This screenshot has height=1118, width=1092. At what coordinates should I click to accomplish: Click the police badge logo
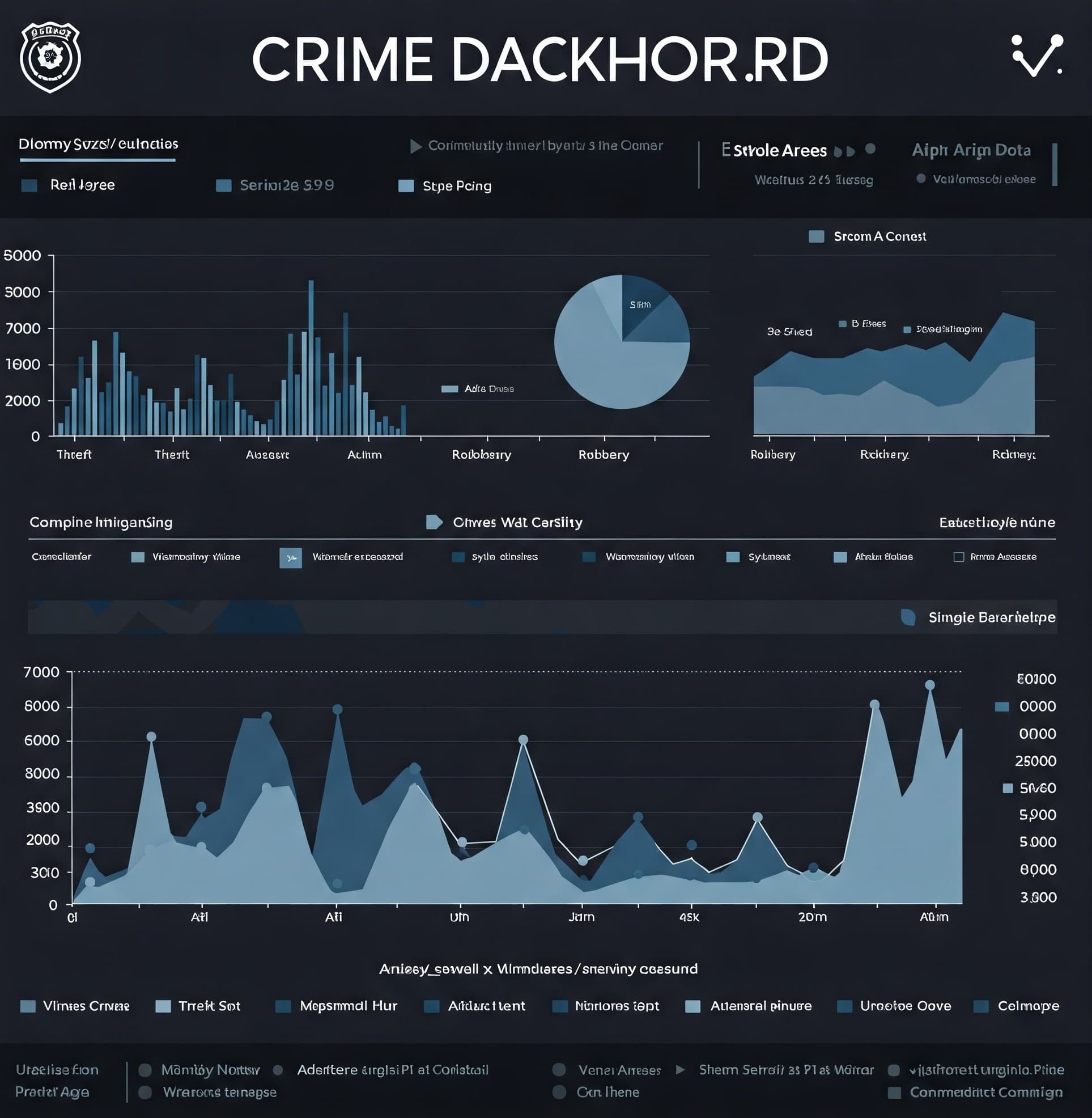50,57
